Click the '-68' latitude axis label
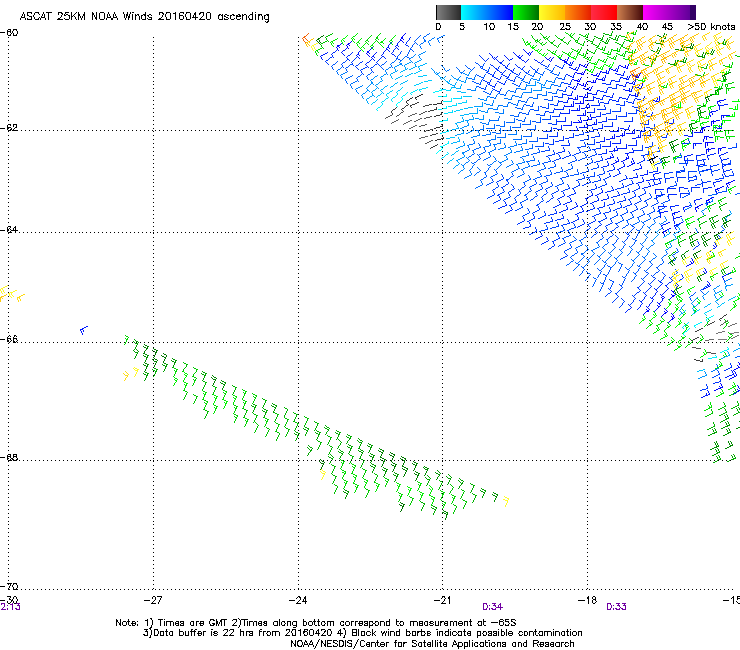This screenshot has width=740, height=650. [x=9, y=458]
